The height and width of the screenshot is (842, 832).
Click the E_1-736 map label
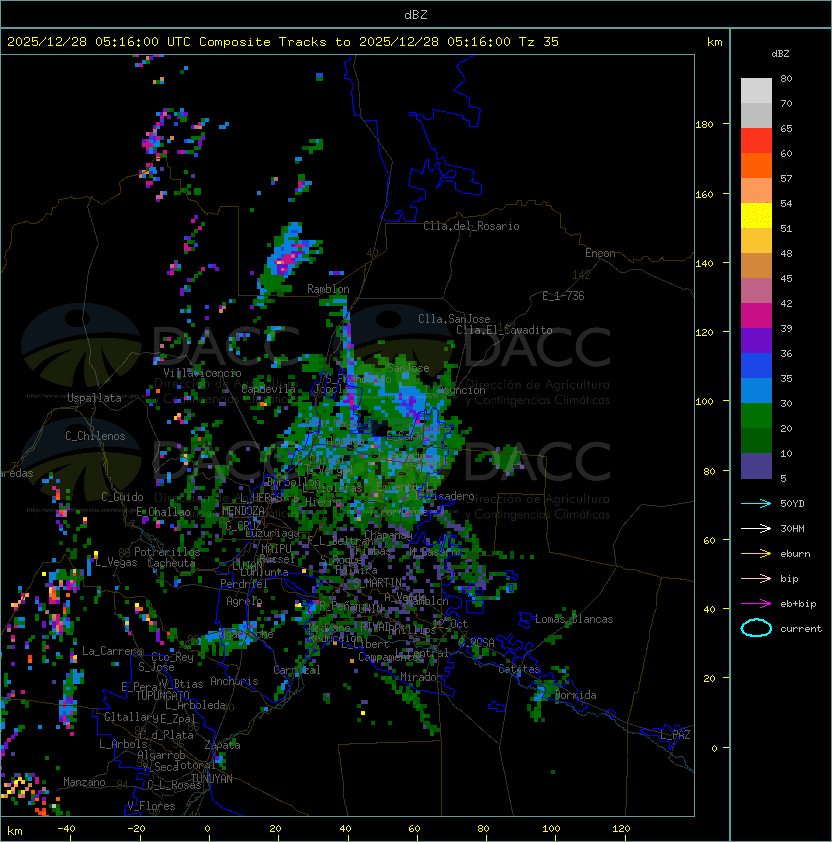[563, 296]
